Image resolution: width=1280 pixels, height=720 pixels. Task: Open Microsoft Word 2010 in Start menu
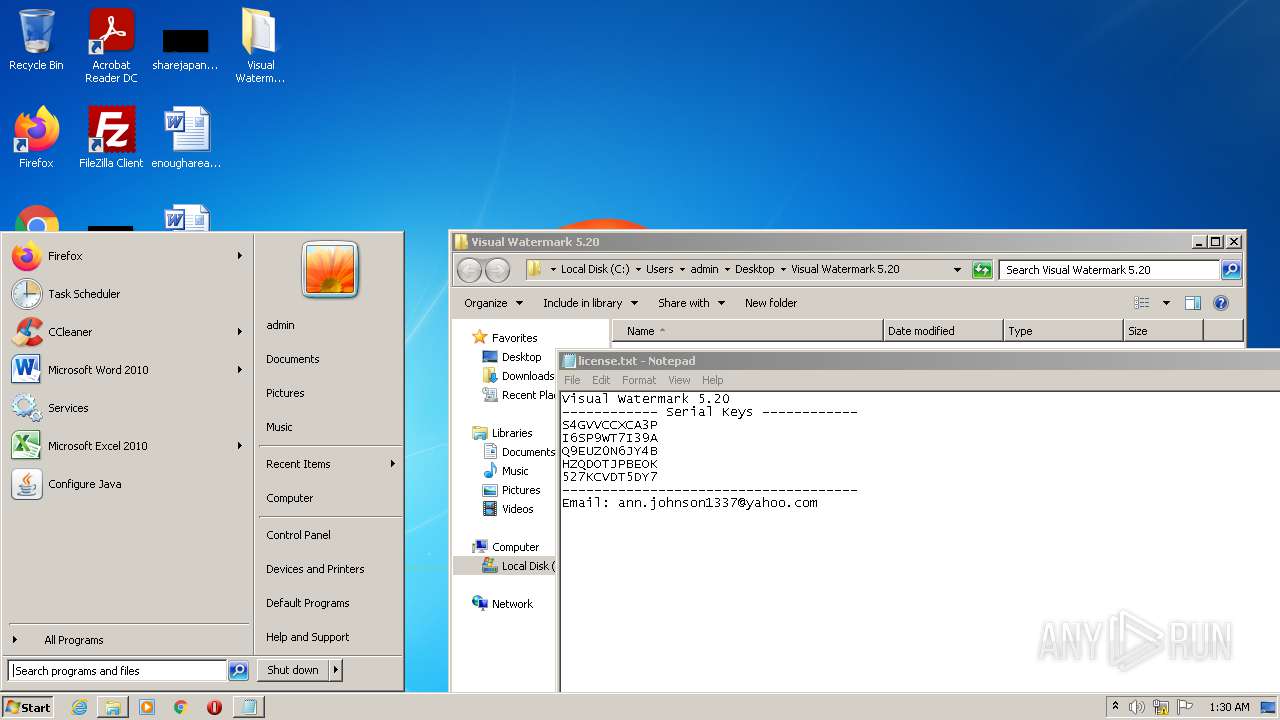(128, 370)
